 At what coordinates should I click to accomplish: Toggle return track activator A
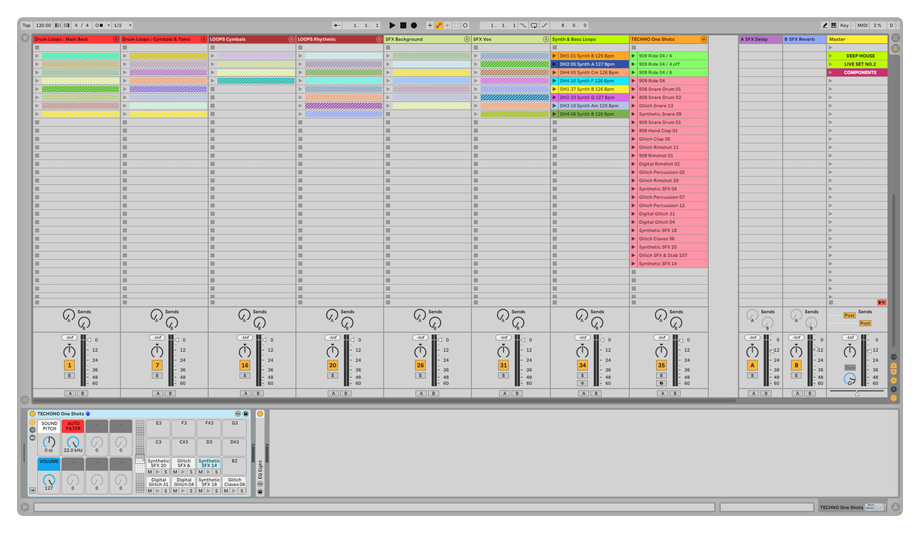click(x=752, y=365)
